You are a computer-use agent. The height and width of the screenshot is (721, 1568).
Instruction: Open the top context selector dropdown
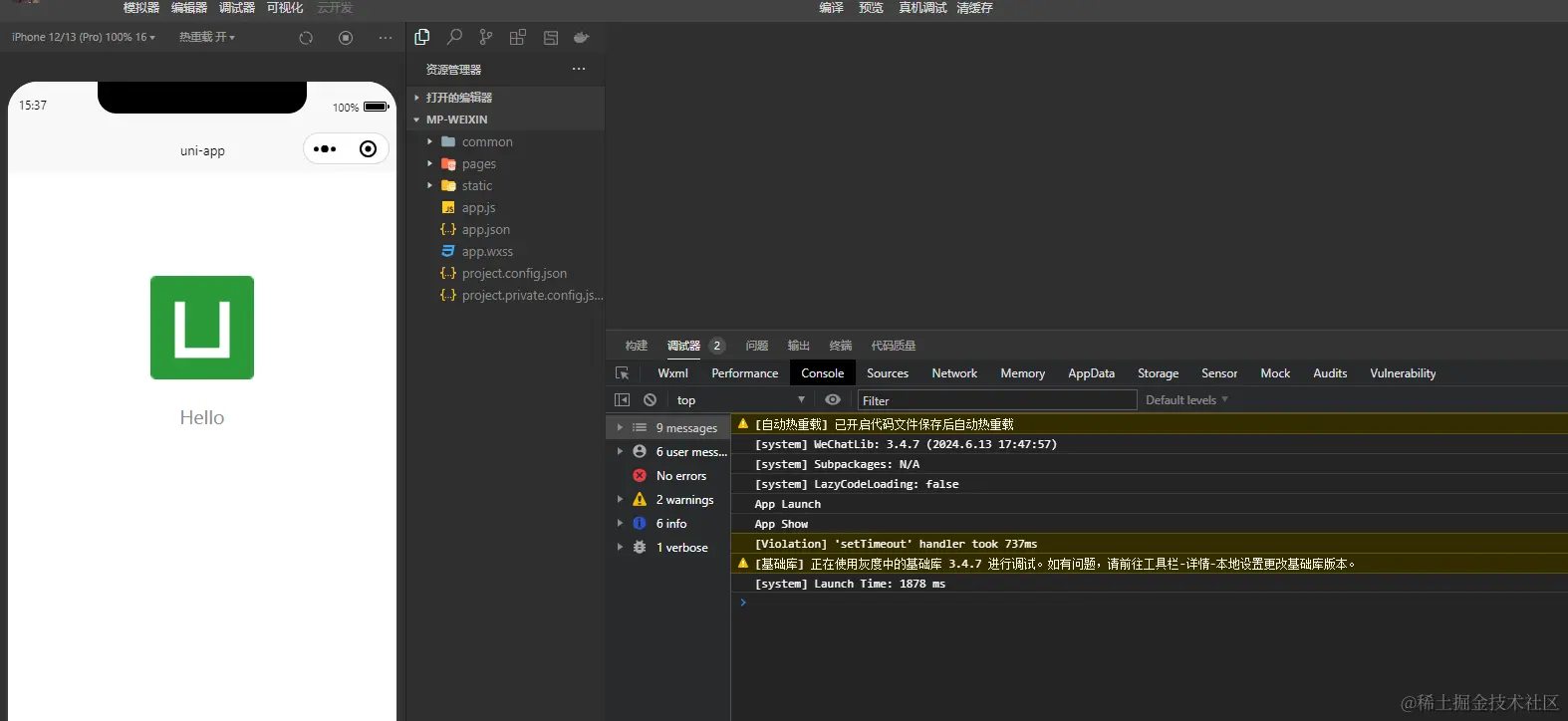coord(740,400)
